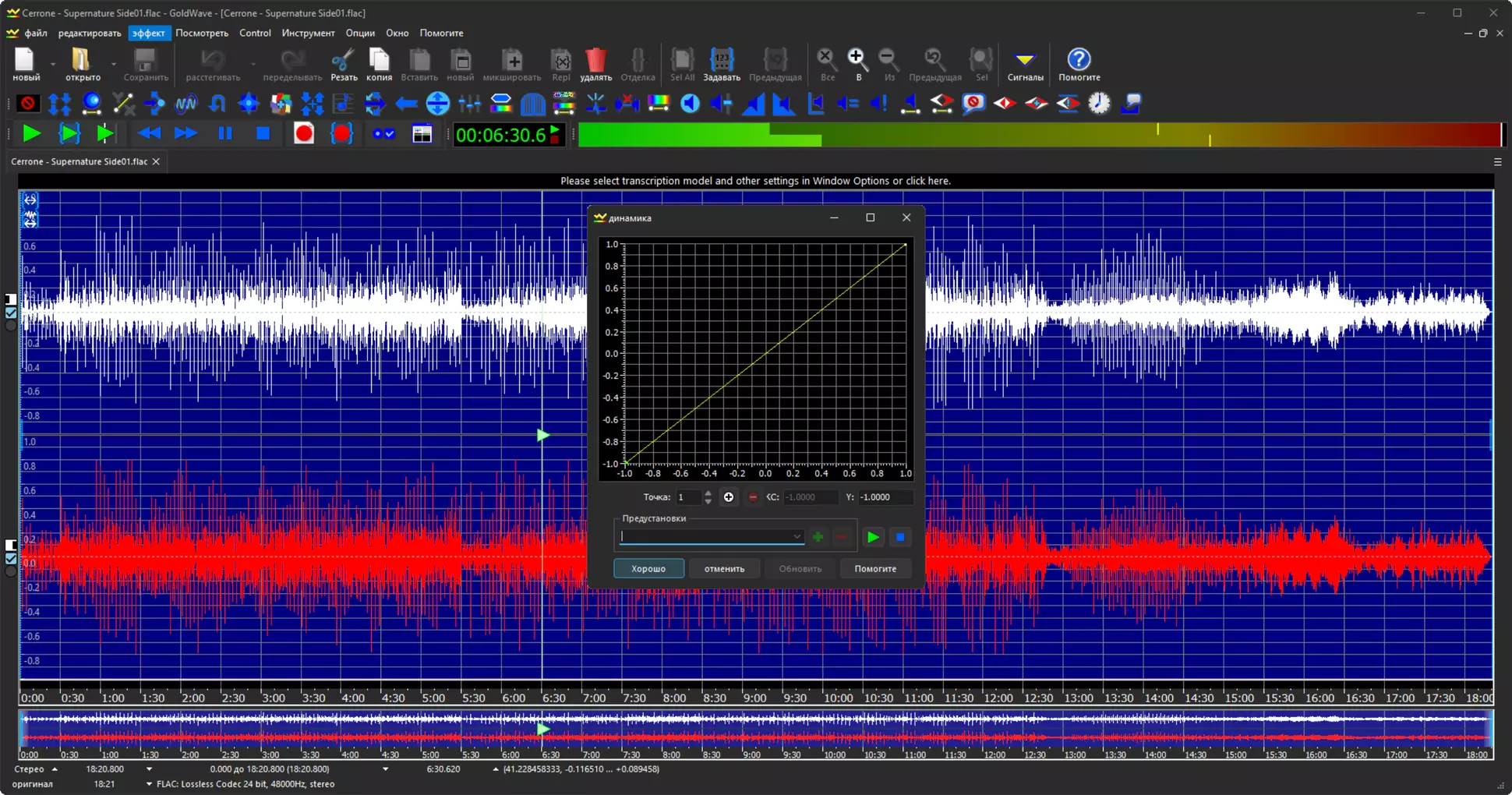1512x795 pixels.
Task: Expand the Стерео channel selector arrow
Action: [55, 769]
